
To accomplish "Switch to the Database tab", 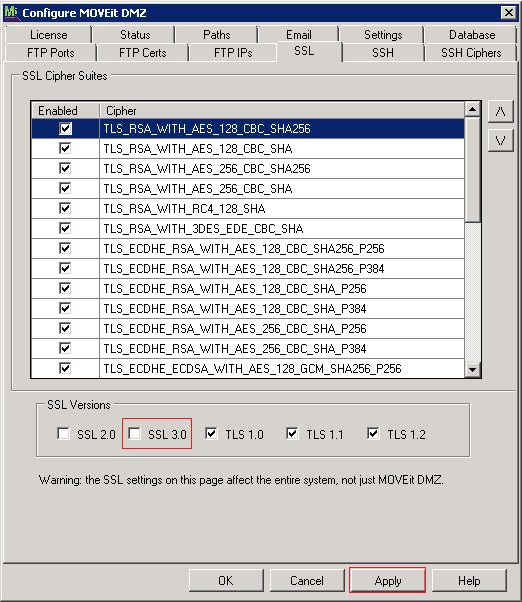I will [472, 35].
